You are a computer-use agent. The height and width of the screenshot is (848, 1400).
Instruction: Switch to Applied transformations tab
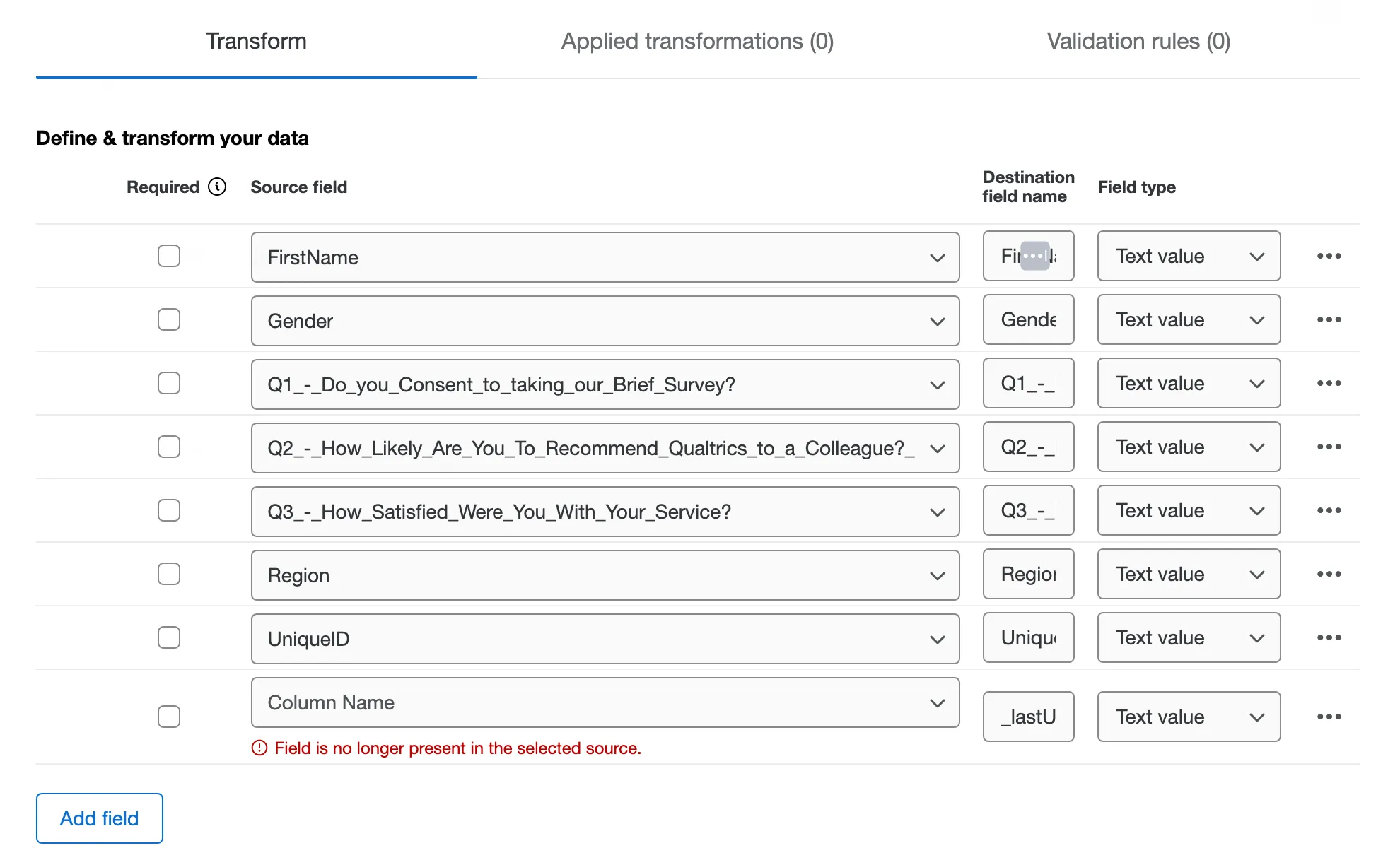coord(697,41)
